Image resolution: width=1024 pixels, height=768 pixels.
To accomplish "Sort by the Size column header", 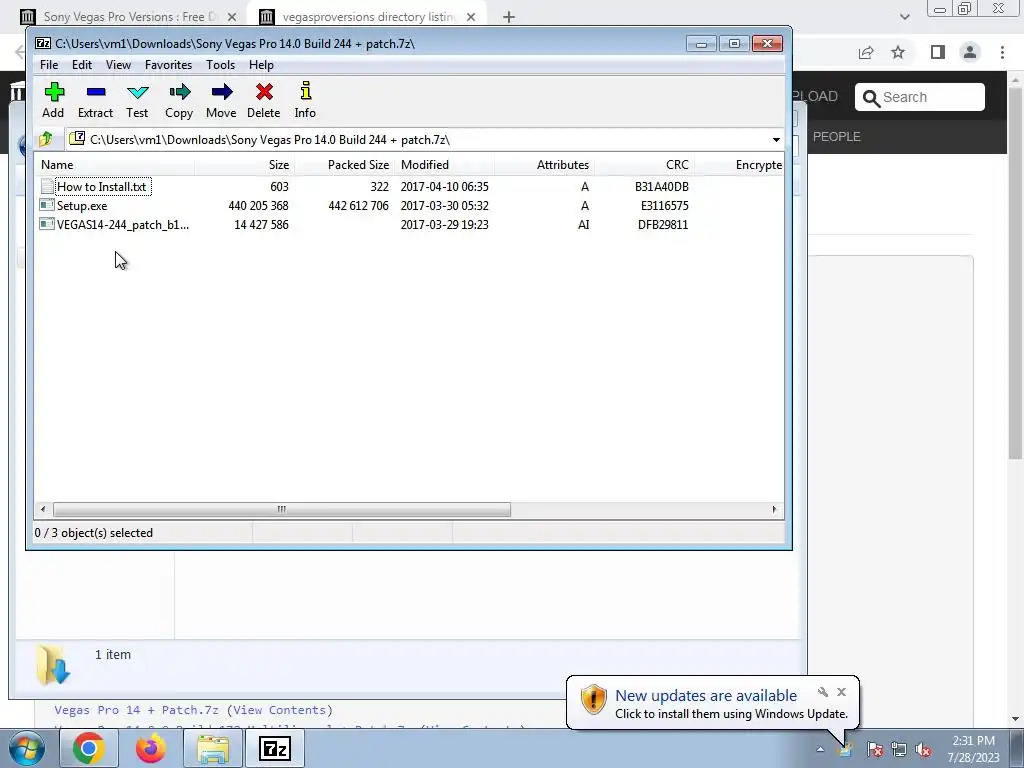I will pyautogui.click(x=244, y=165).
